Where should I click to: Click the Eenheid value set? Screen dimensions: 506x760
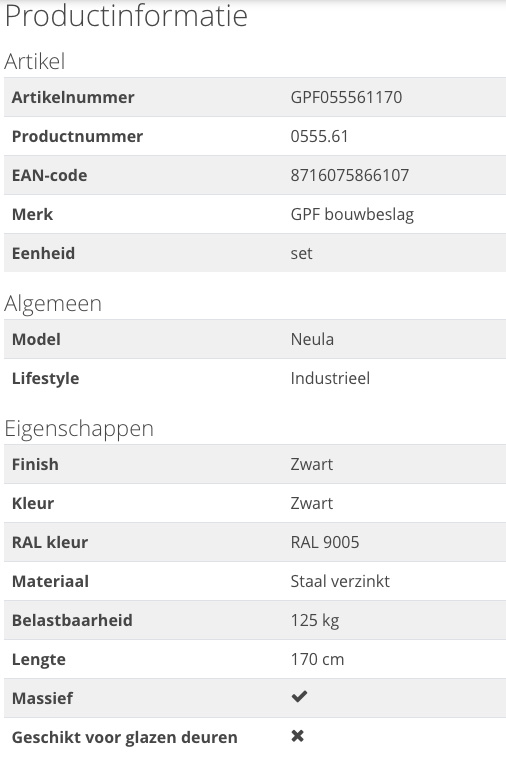tap(301, 253)
